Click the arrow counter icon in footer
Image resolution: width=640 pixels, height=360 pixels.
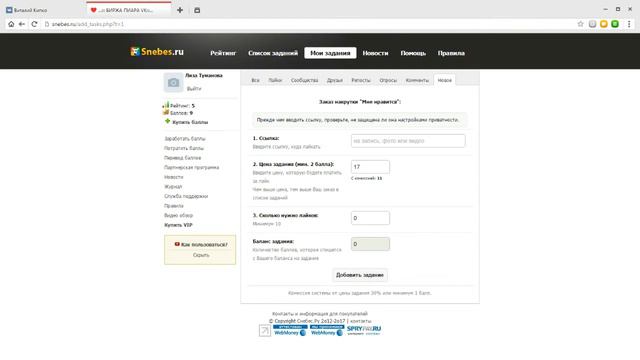(x=265, y=330)
